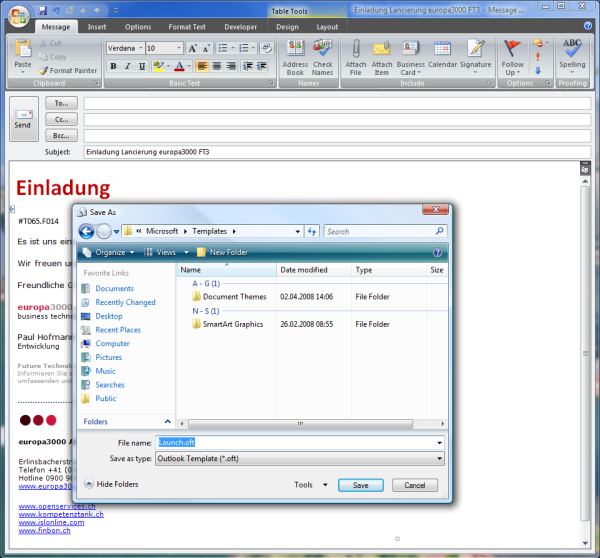Click the To... recipients button
Viewport: 600px width, 558px height.
tap(61, 103)
